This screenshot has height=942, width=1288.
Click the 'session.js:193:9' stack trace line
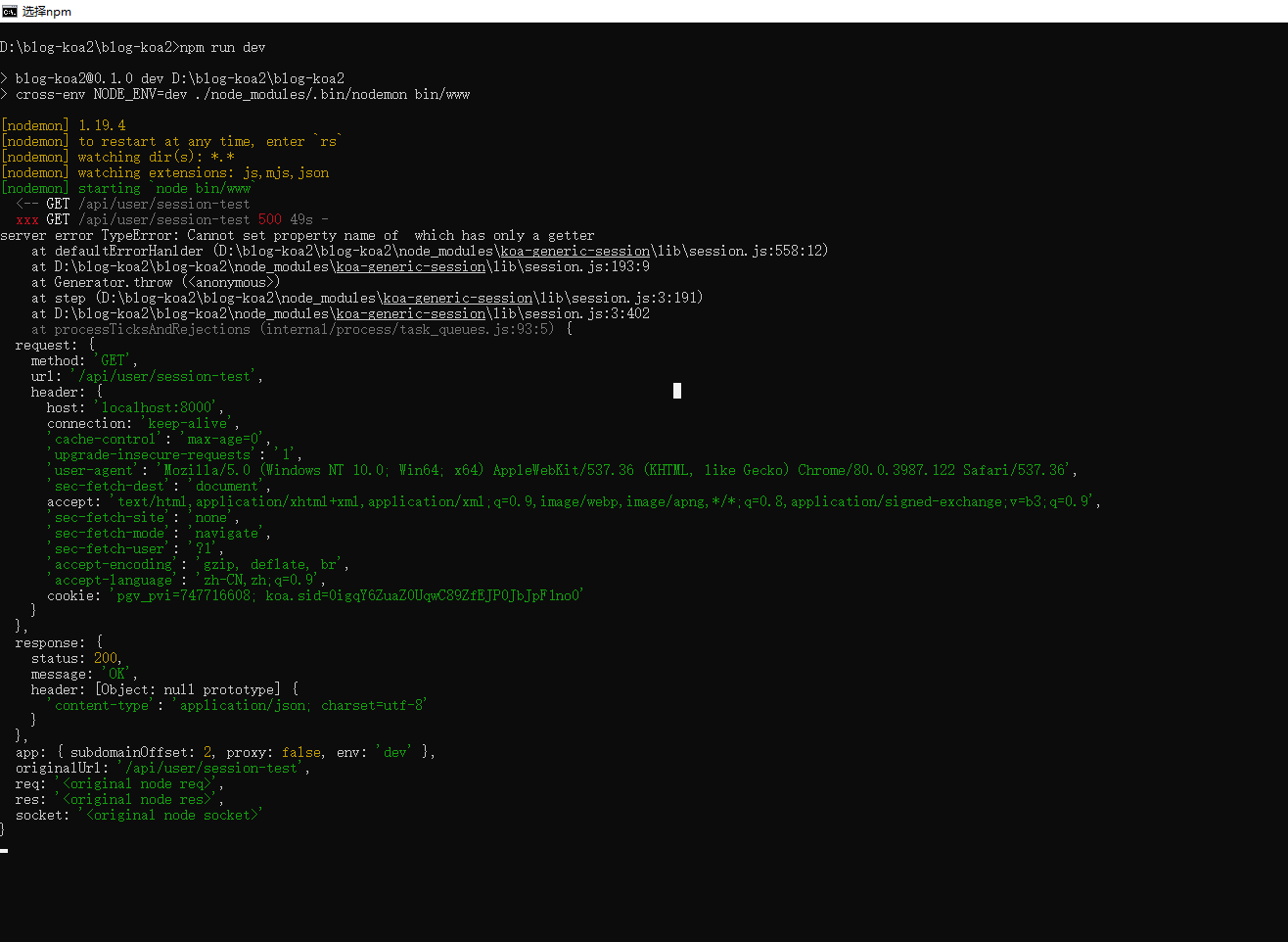(x=341, y=266)
